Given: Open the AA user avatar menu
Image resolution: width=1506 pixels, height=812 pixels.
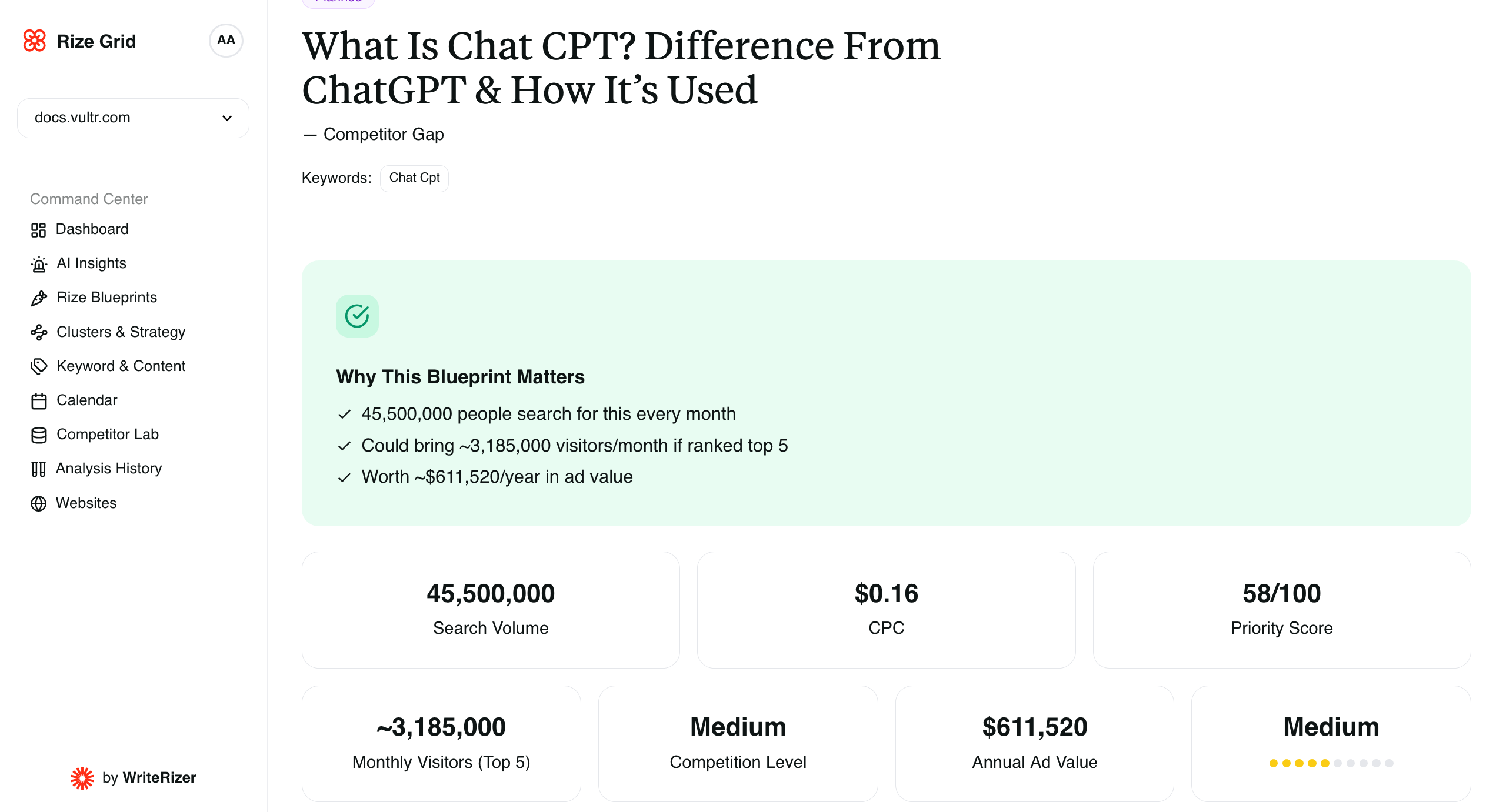Looking at the screenshot, I should (x=226, y=41).
